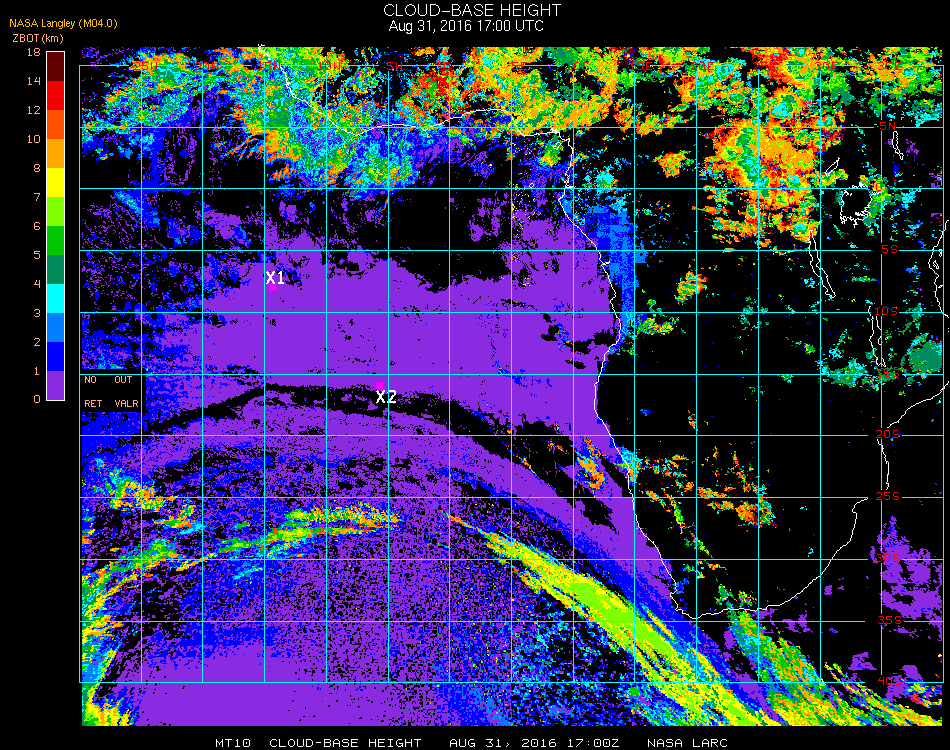950x750 pixels.
Task: Click the '1' tick label on colorbar
Action: [x=36, y=371]
